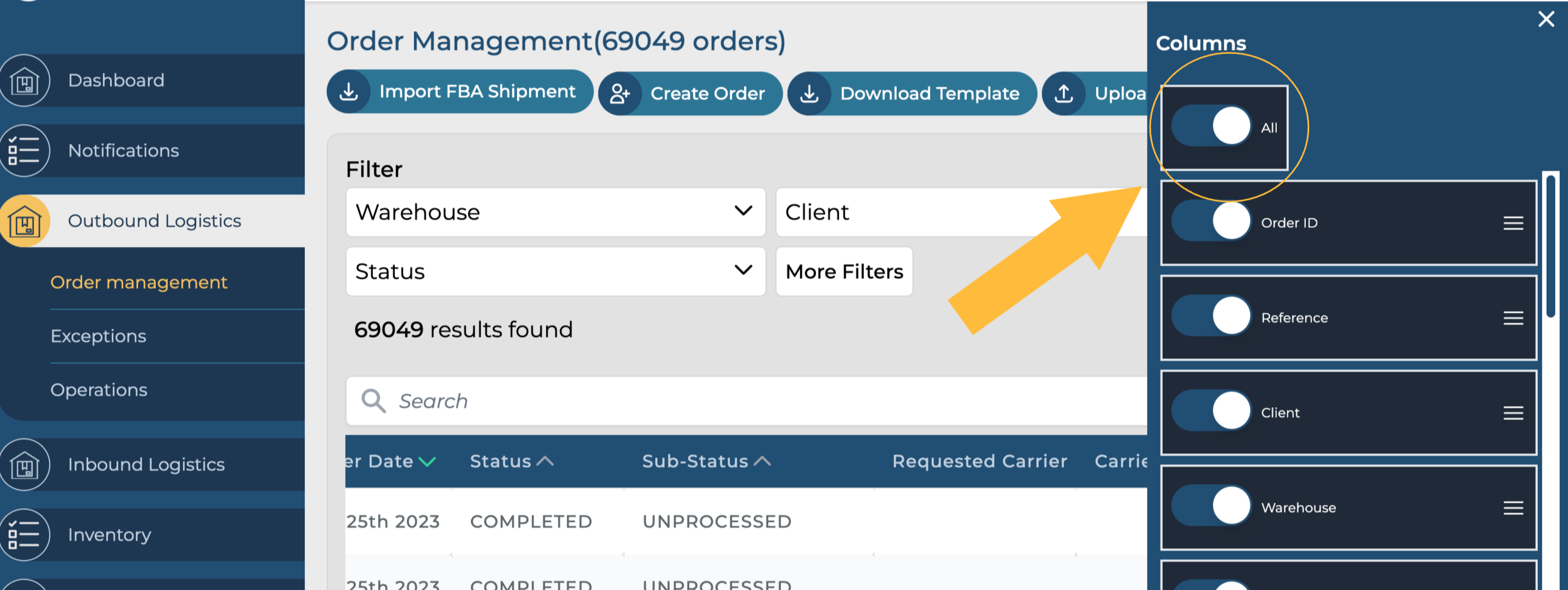Click the Notifications checklist icon

(x=24, y=150)
